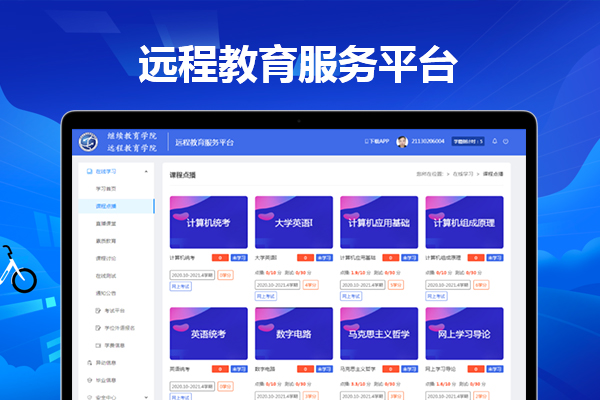
Task: Click the dark blue badge beside account number
Action: click(468, 141)
